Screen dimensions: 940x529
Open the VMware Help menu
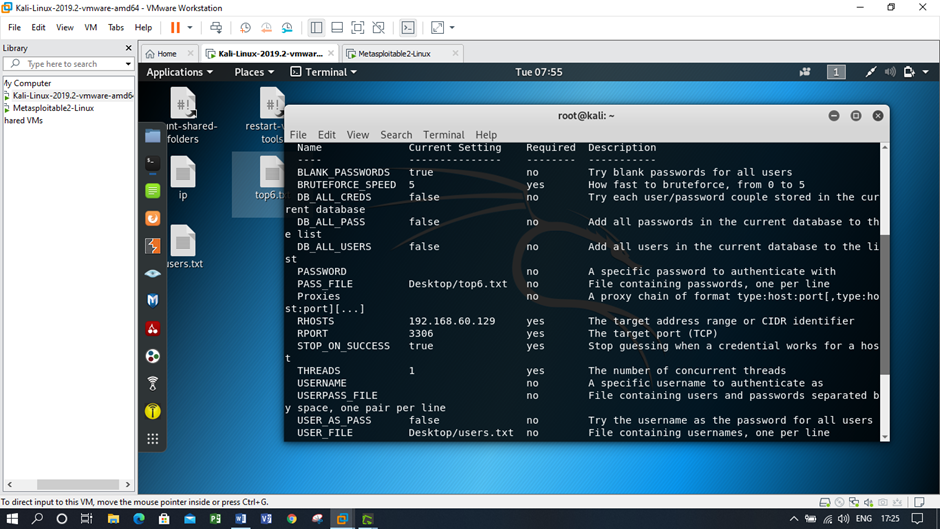(x=143, y=28)
